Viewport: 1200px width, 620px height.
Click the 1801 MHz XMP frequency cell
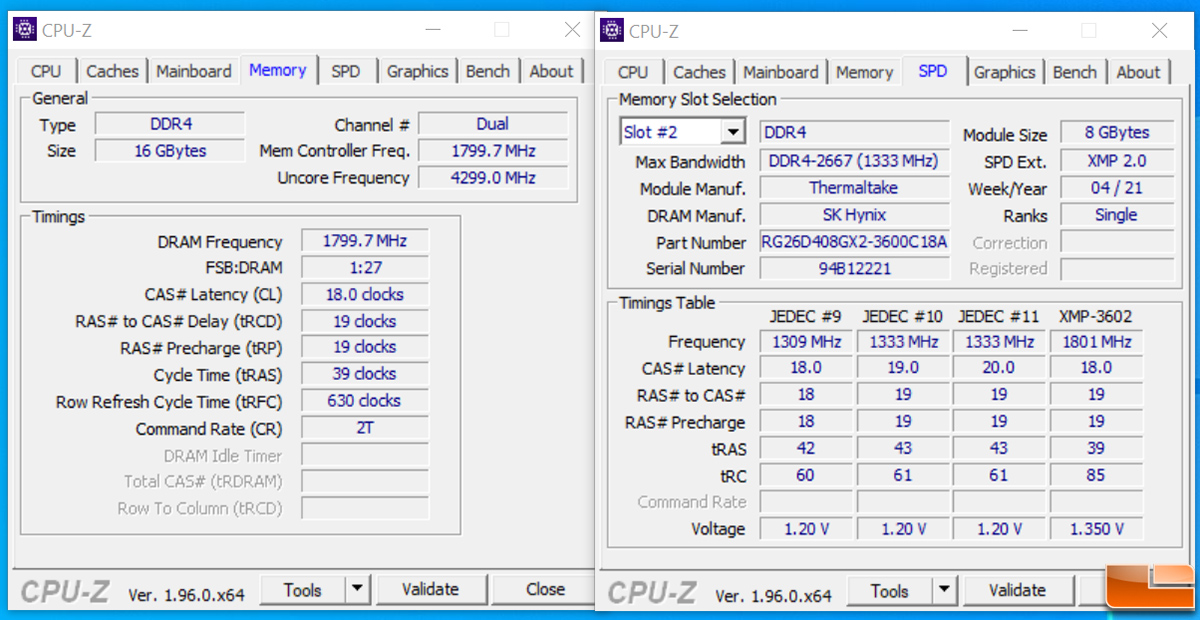tap(1096, 342)
